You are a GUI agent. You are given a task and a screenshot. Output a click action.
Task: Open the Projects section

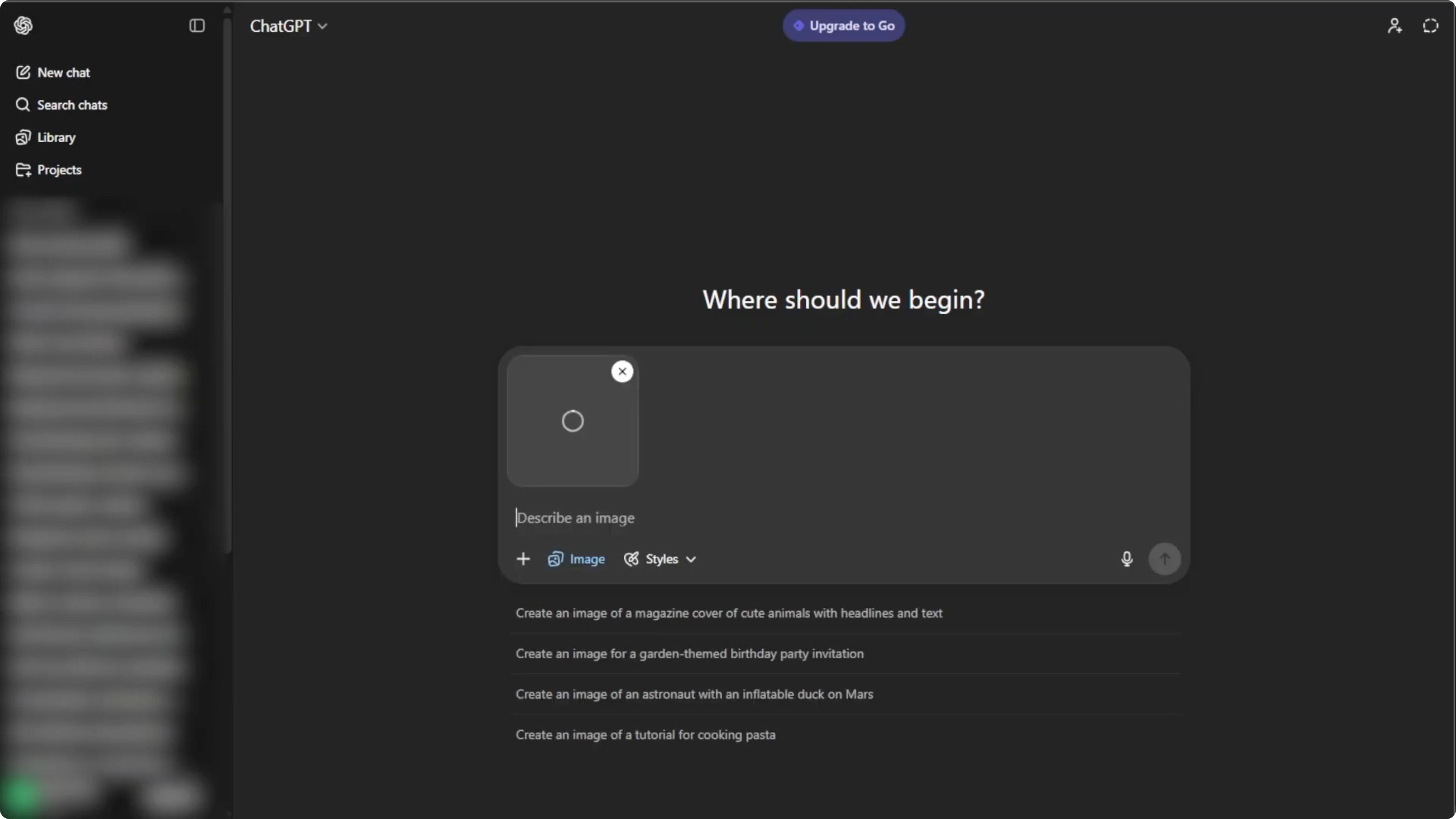[49, 170]
